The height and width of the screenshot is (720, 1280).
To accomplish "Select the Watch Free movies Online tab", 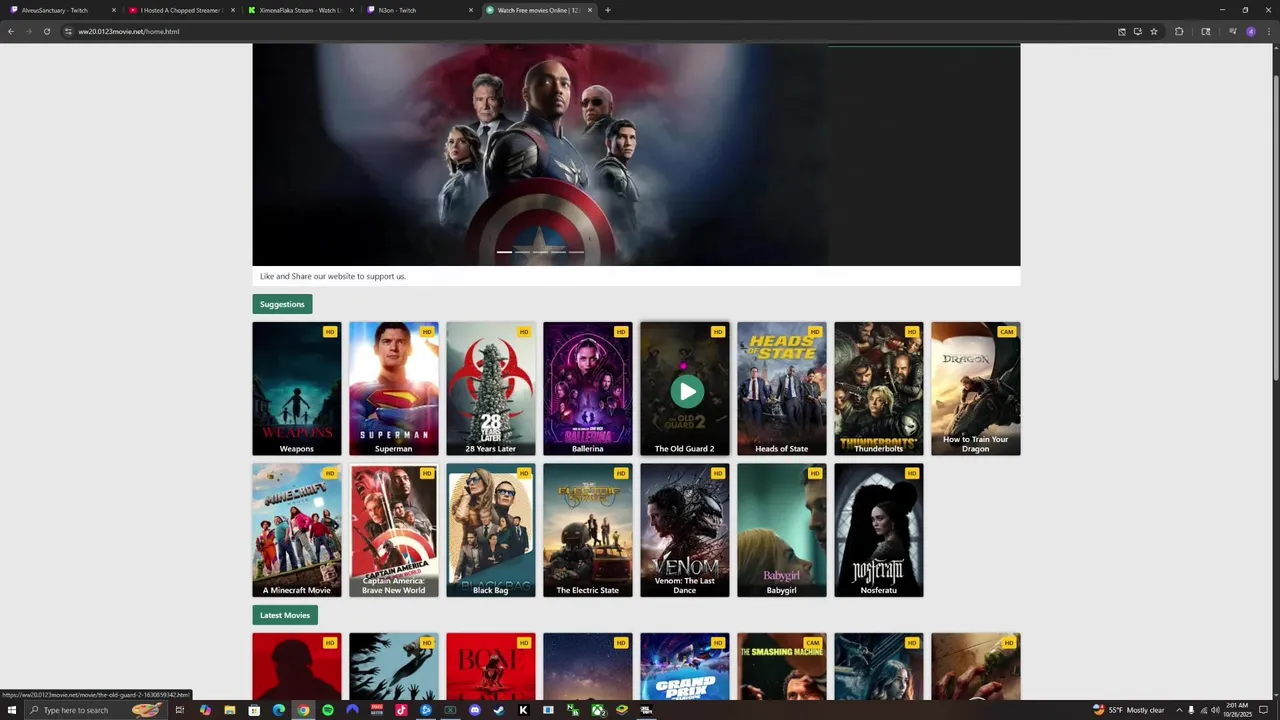I will click(538, 10).
